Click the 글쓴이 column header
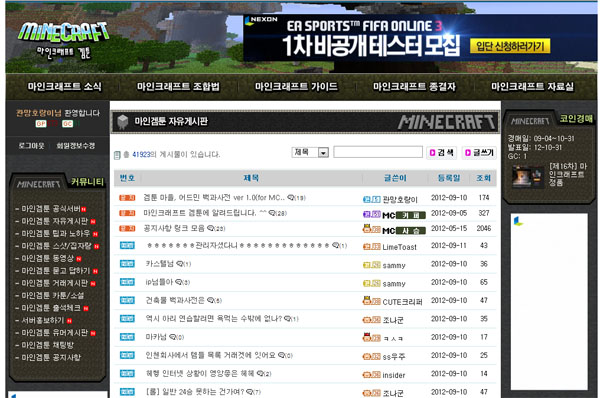600x398 pixels. tap(395, 178)
